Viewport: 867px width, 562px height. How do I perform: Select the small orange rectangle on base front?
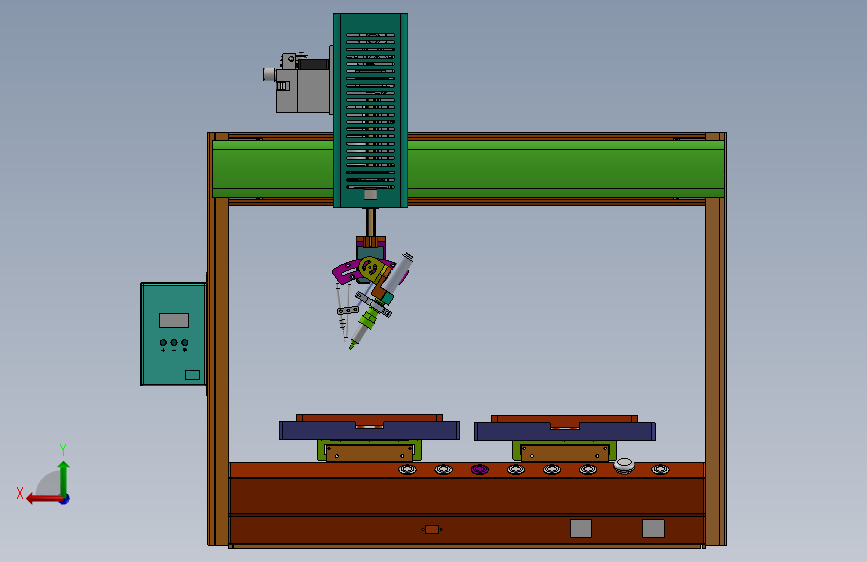point(432,529)
